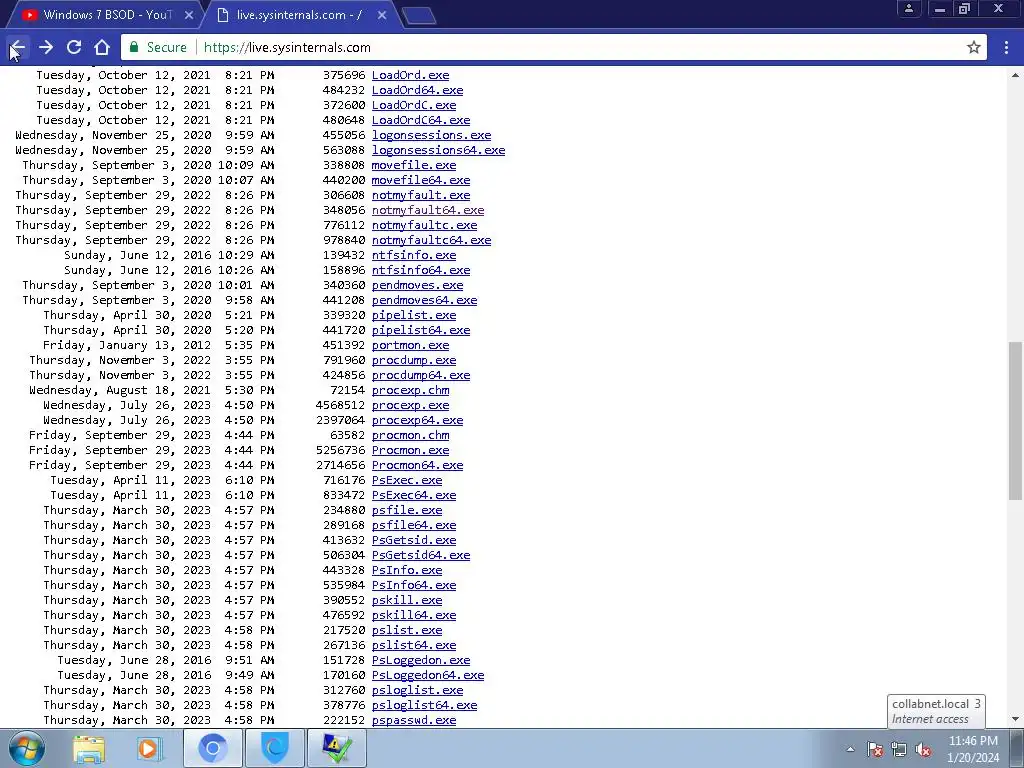Click the Procmon.exe link
This screenshot has width=1024, height=768.
[410, 451]
